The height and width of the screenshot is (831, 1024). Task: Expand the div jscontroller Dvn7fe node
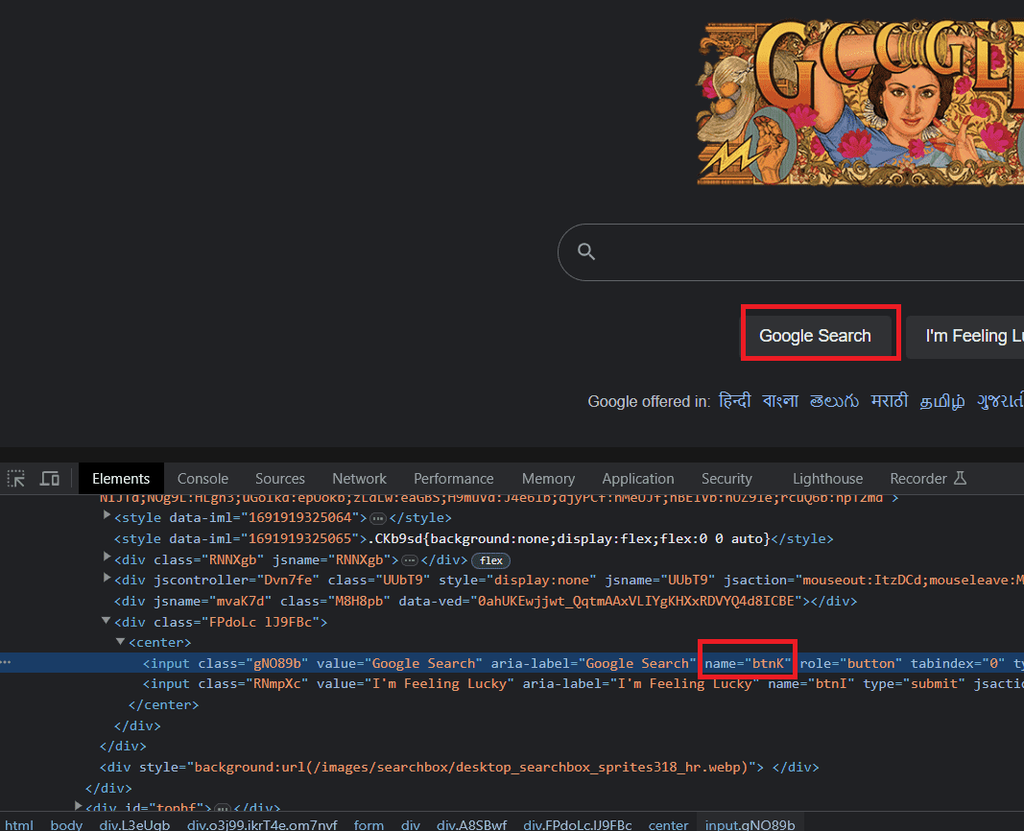(106, 579)
